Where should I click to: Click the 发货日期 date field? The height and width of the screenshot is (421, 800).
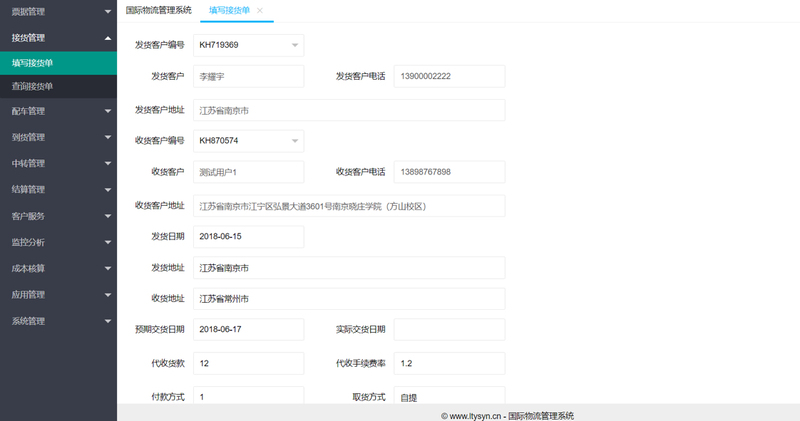click(248, 237)
